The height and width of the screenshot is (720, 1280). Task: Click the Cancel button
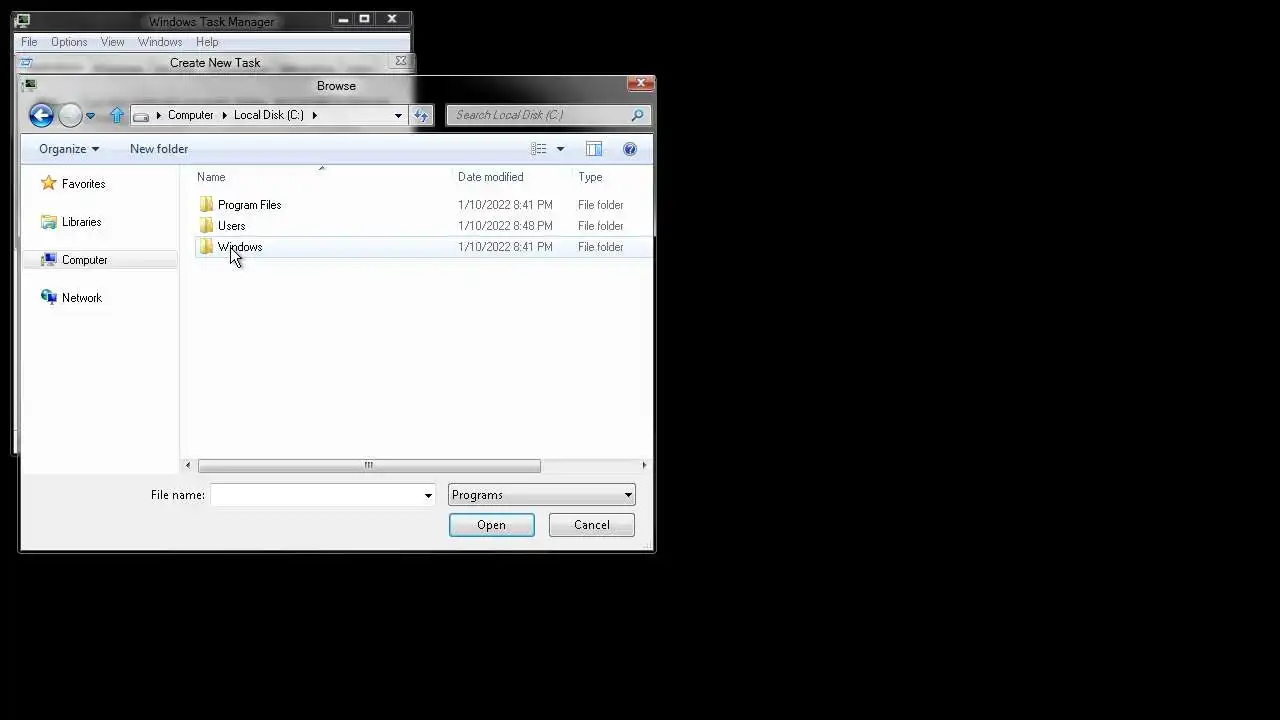591,525
